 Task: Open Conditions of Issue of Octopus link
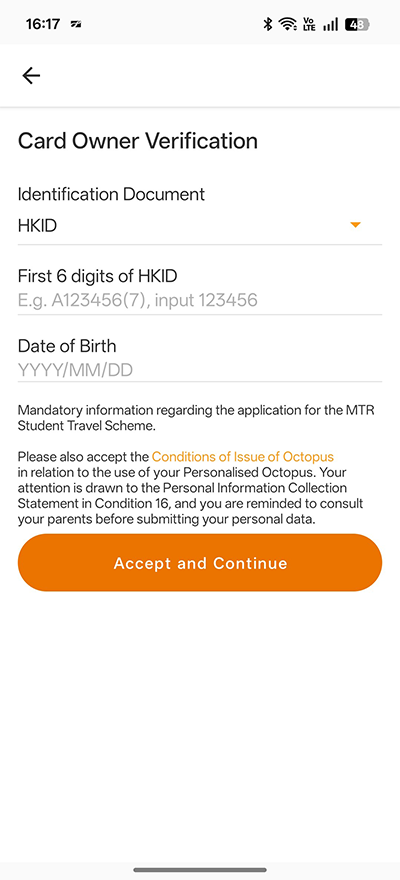coord(242,456)
